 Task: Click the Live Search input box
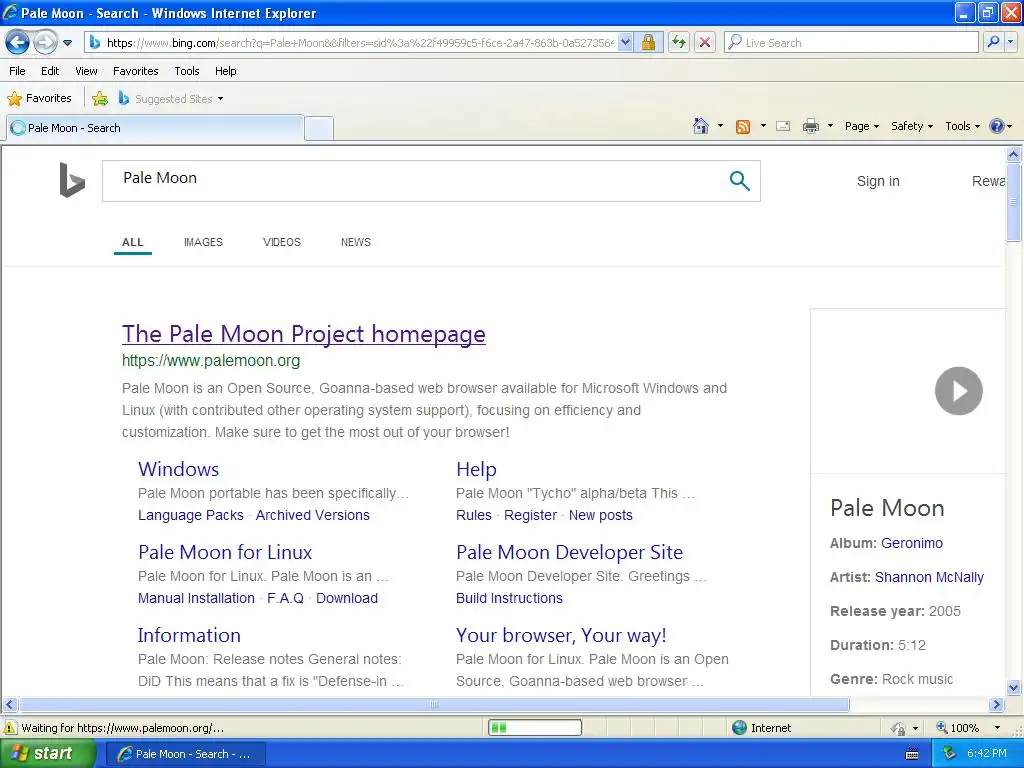tap(850, 42)
